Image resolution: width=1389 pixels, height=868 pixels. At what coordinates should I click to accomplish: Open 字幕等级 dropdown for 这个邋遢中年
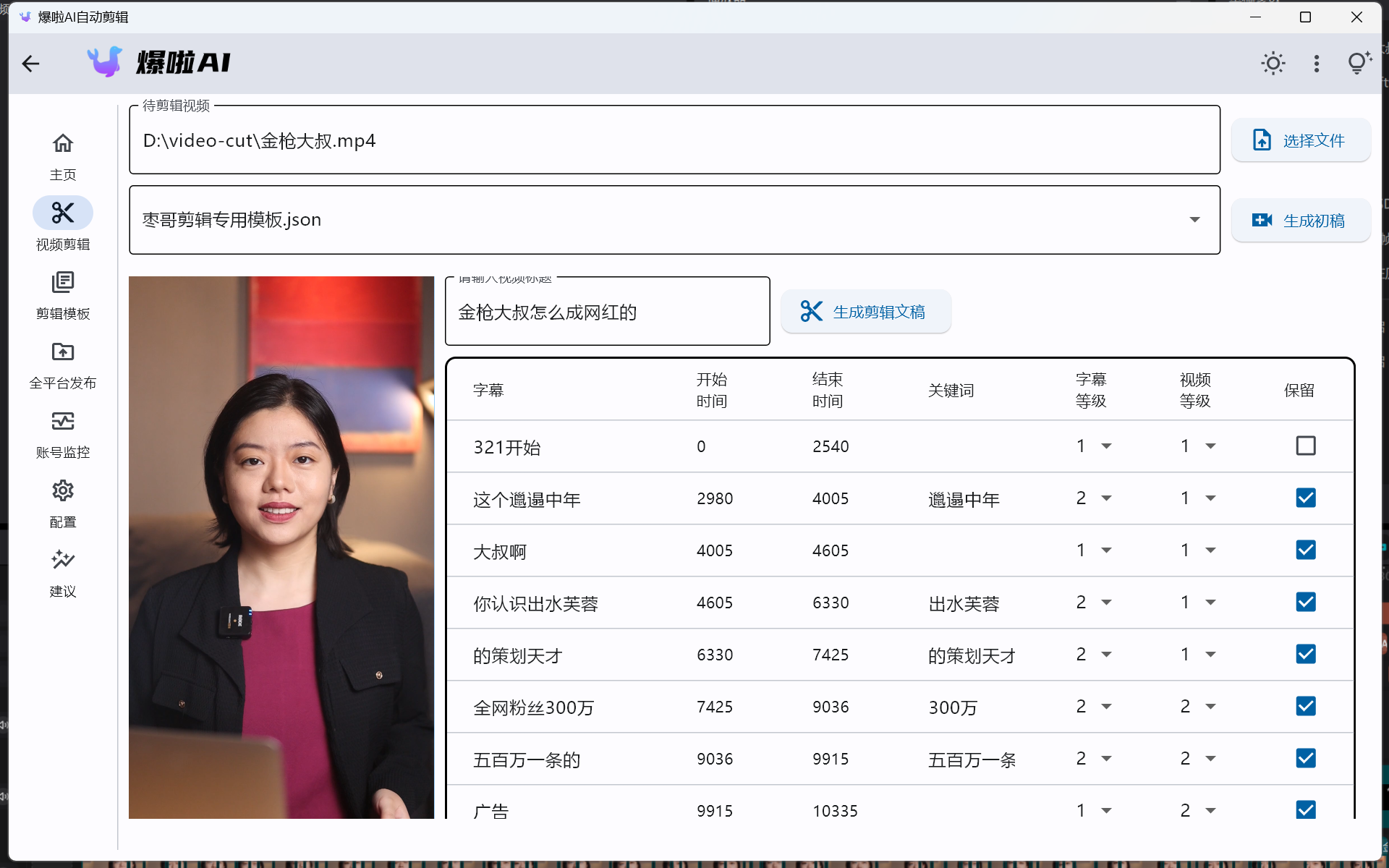1094,498
